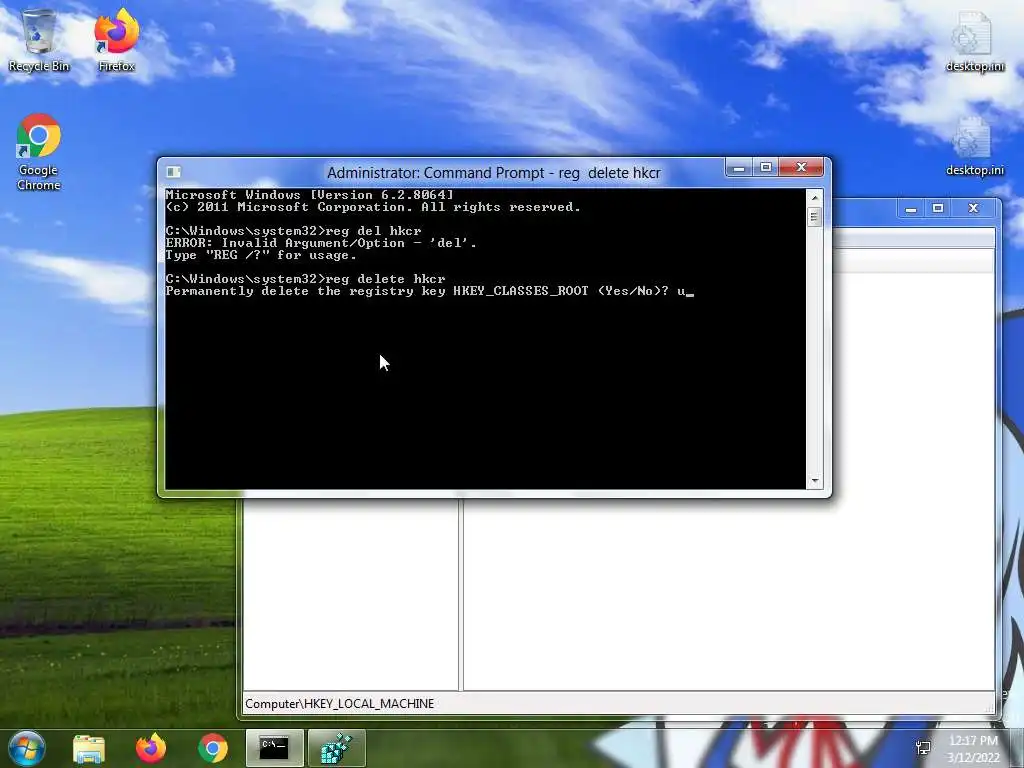The height and width of the screenshot is (768, 1024).
Task: Click the Command Prompt scrollbar up arrow
Action: tap(814, 197)
